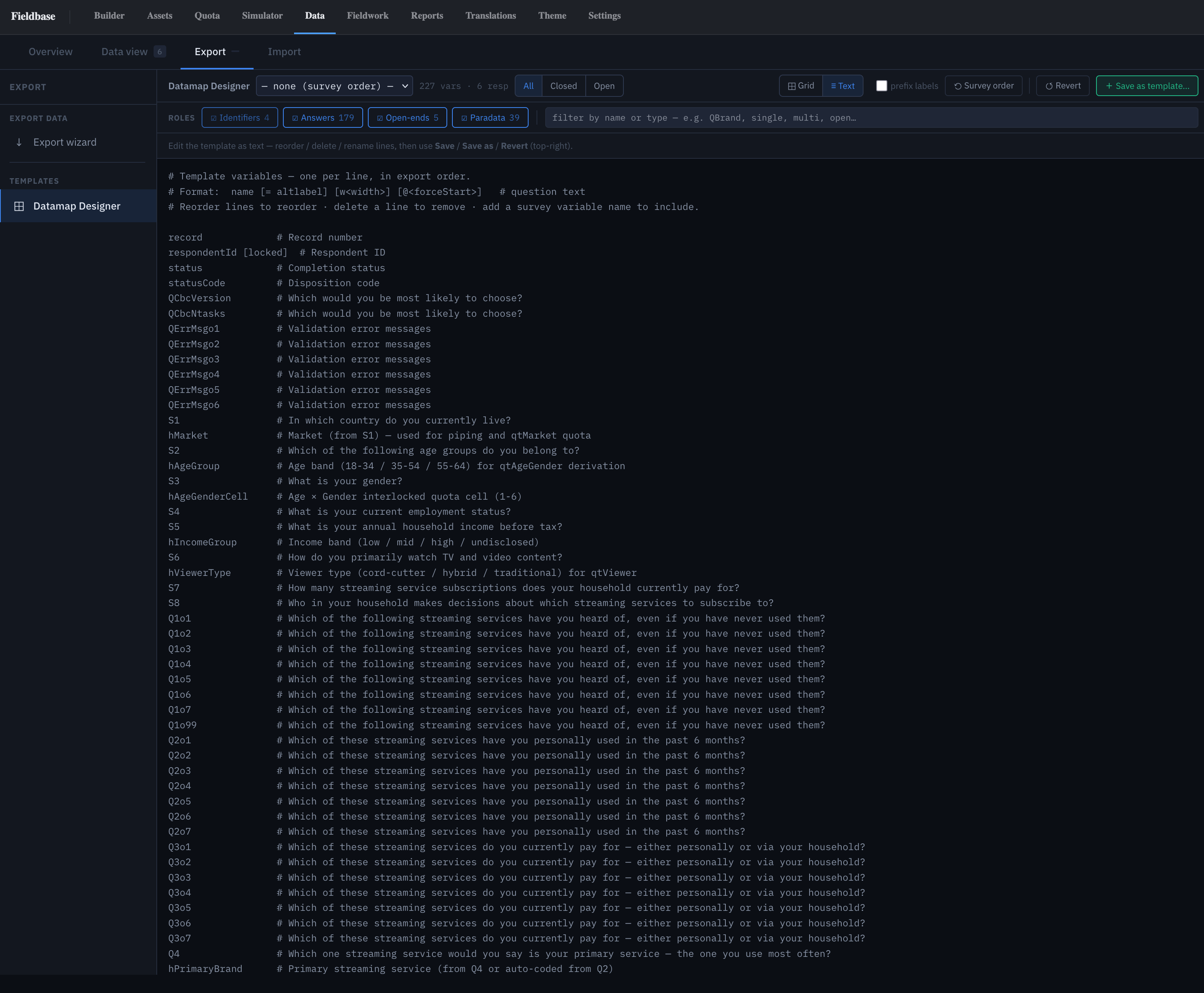Switch to the Overview tab
1204x993 pixels.
pos(50,52)
